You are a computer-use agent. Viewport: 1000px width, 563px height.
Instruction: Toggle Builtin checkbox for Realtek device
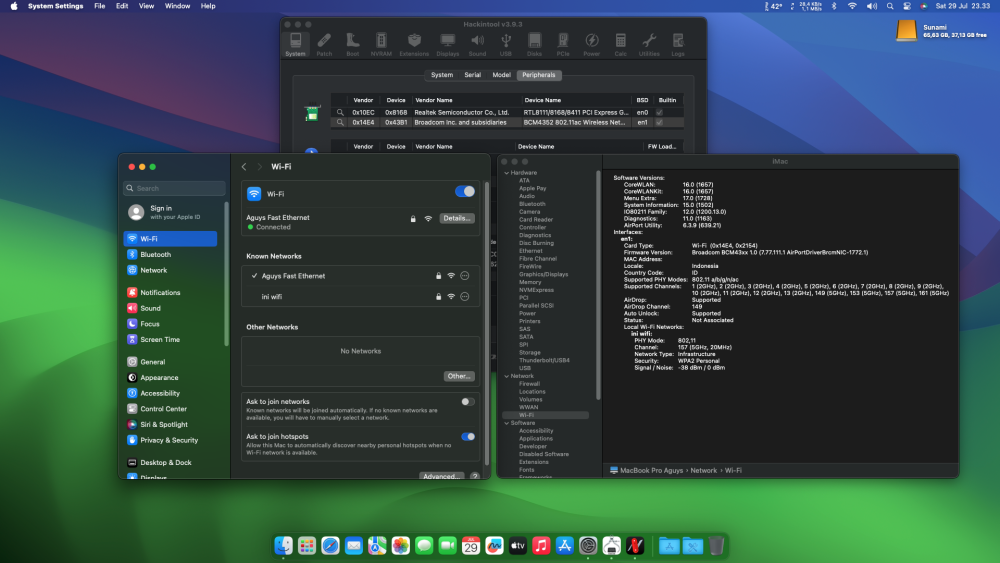coord(659,112)
